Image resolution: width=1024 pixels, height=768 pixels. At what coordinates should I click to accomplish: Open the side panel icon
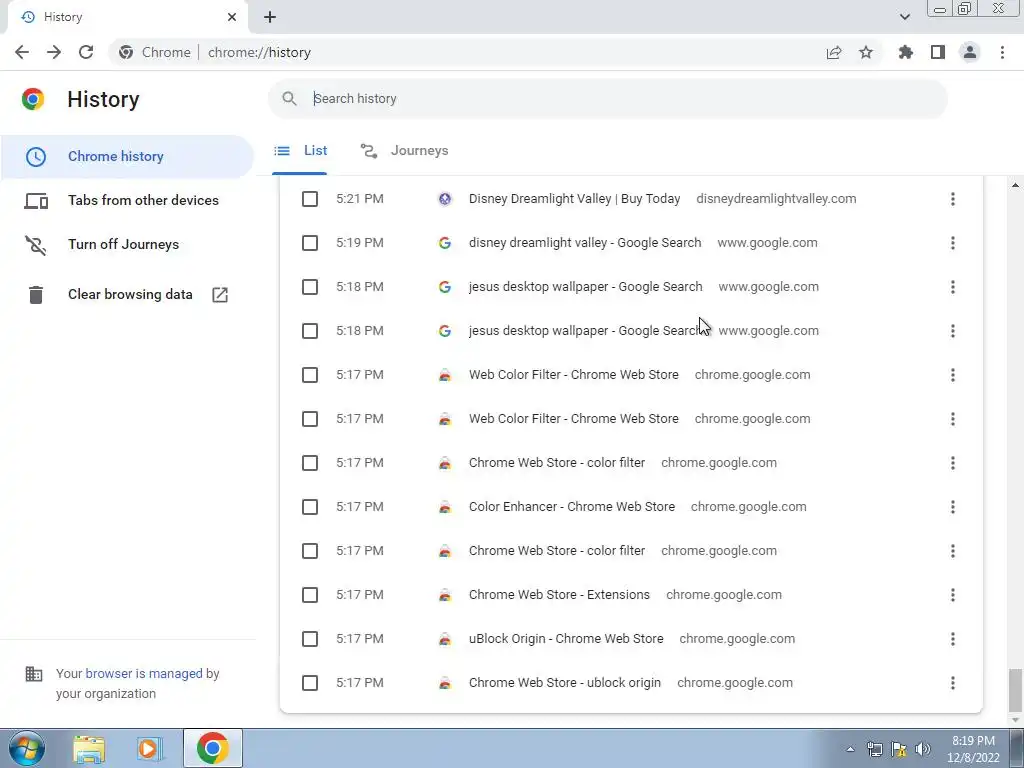[x=938, y=52]
